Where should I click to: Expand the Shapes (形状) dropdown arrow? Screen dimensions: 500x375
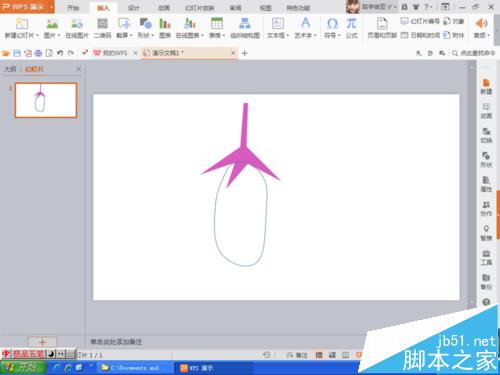[x=152, y=35]
